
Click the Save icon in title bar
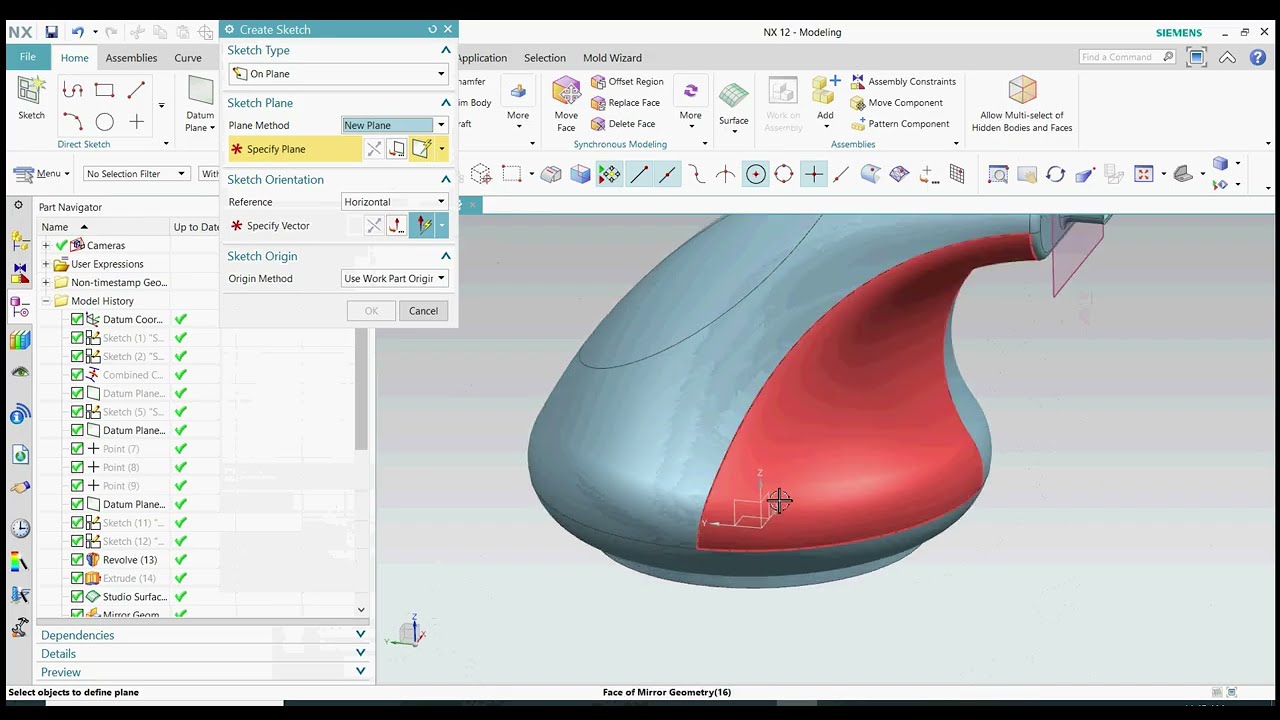[x=51, y=32]
